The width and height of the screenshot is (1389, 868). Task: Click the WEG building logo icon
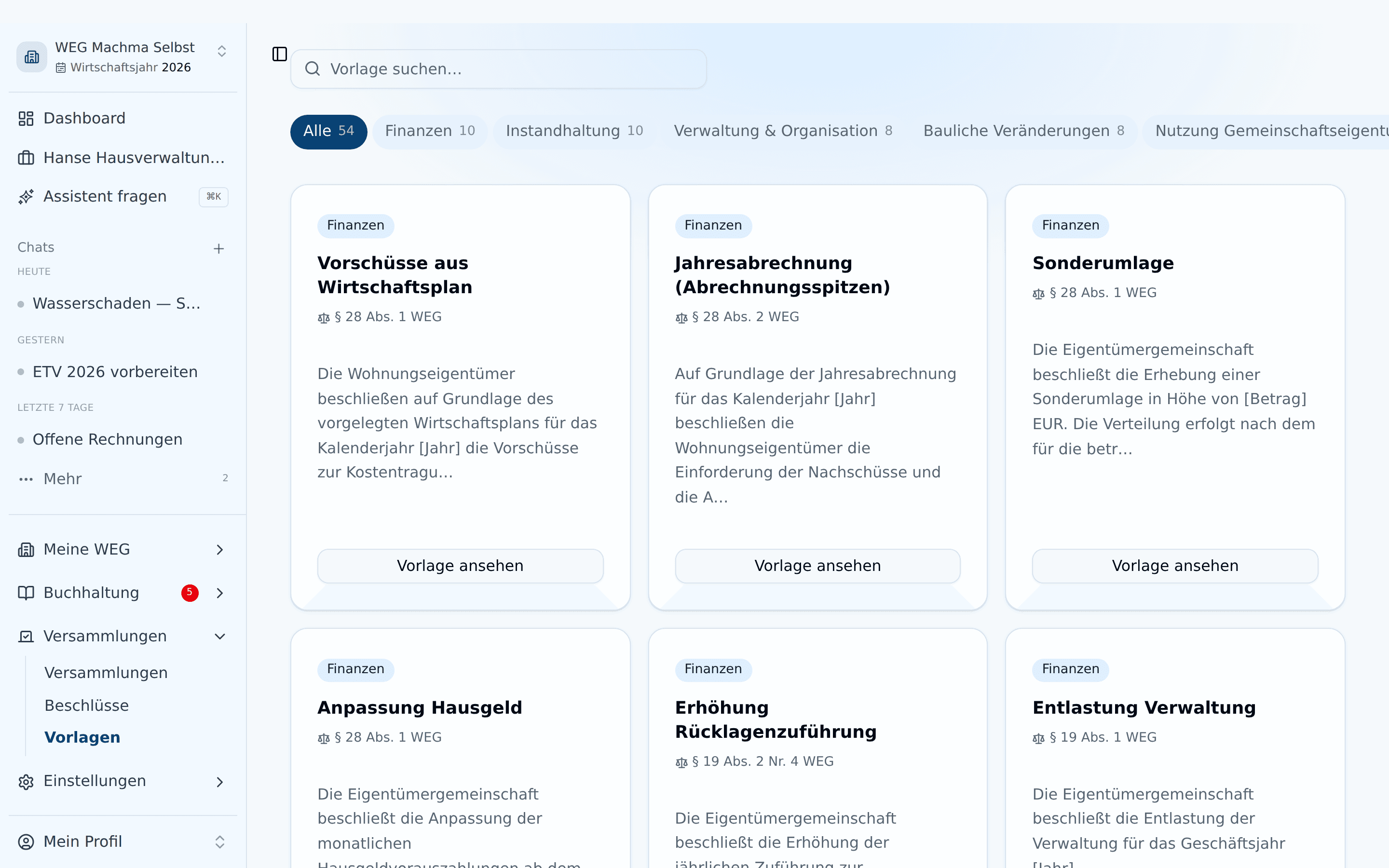[x=31, y=57]
